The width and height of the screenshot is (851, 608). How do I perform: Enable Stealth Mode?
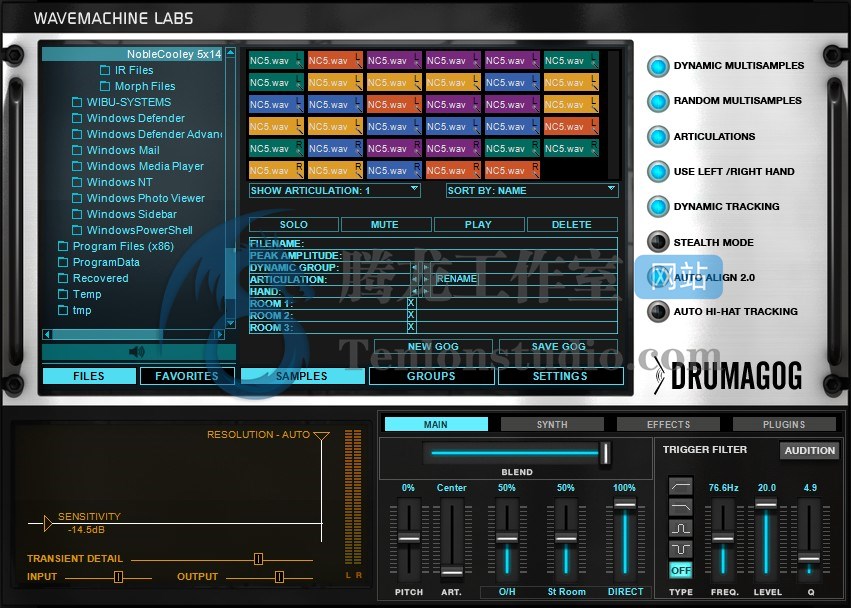[x=657, y=242]
